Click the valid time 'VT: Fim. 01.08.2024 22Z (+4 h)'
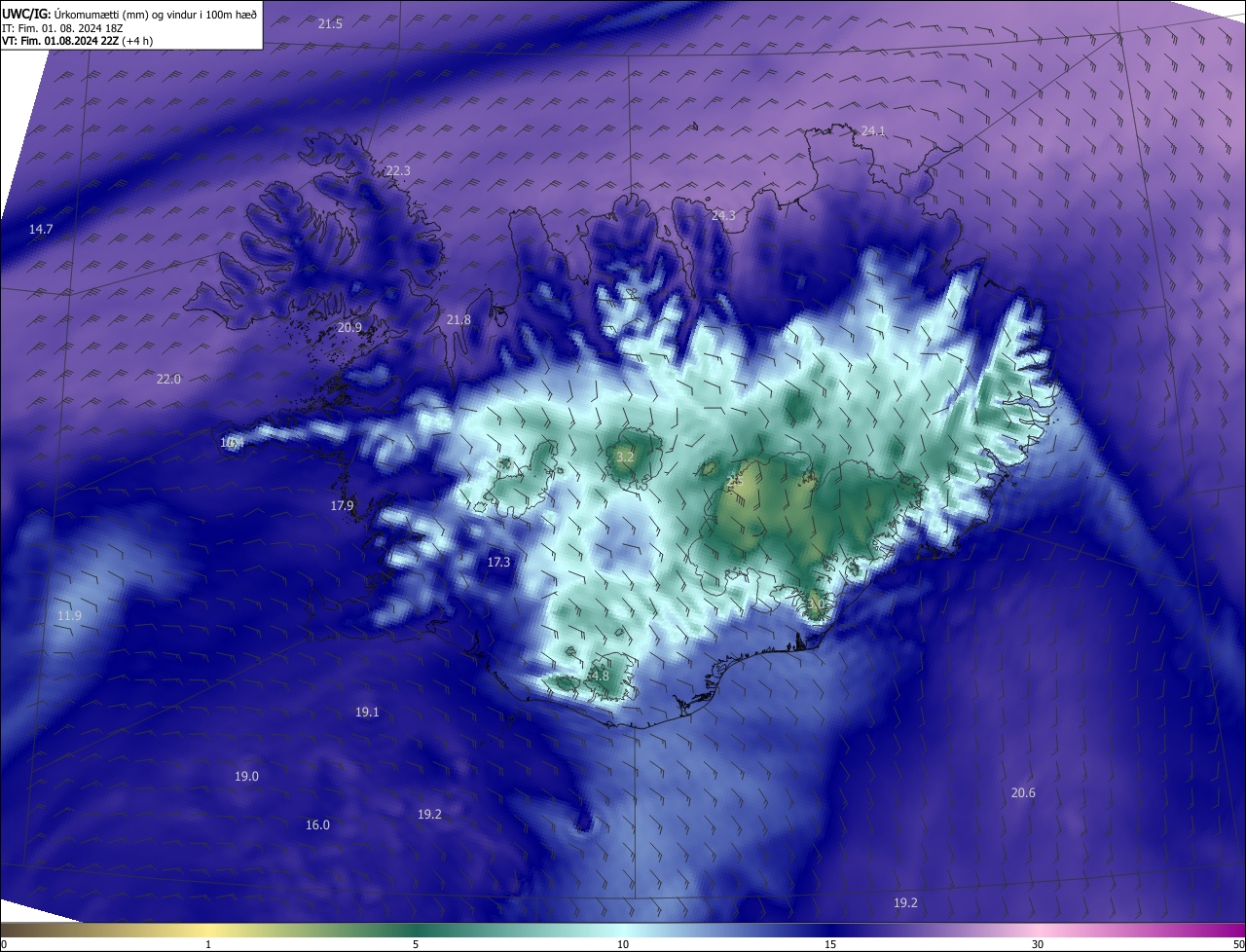 point(78,41)
